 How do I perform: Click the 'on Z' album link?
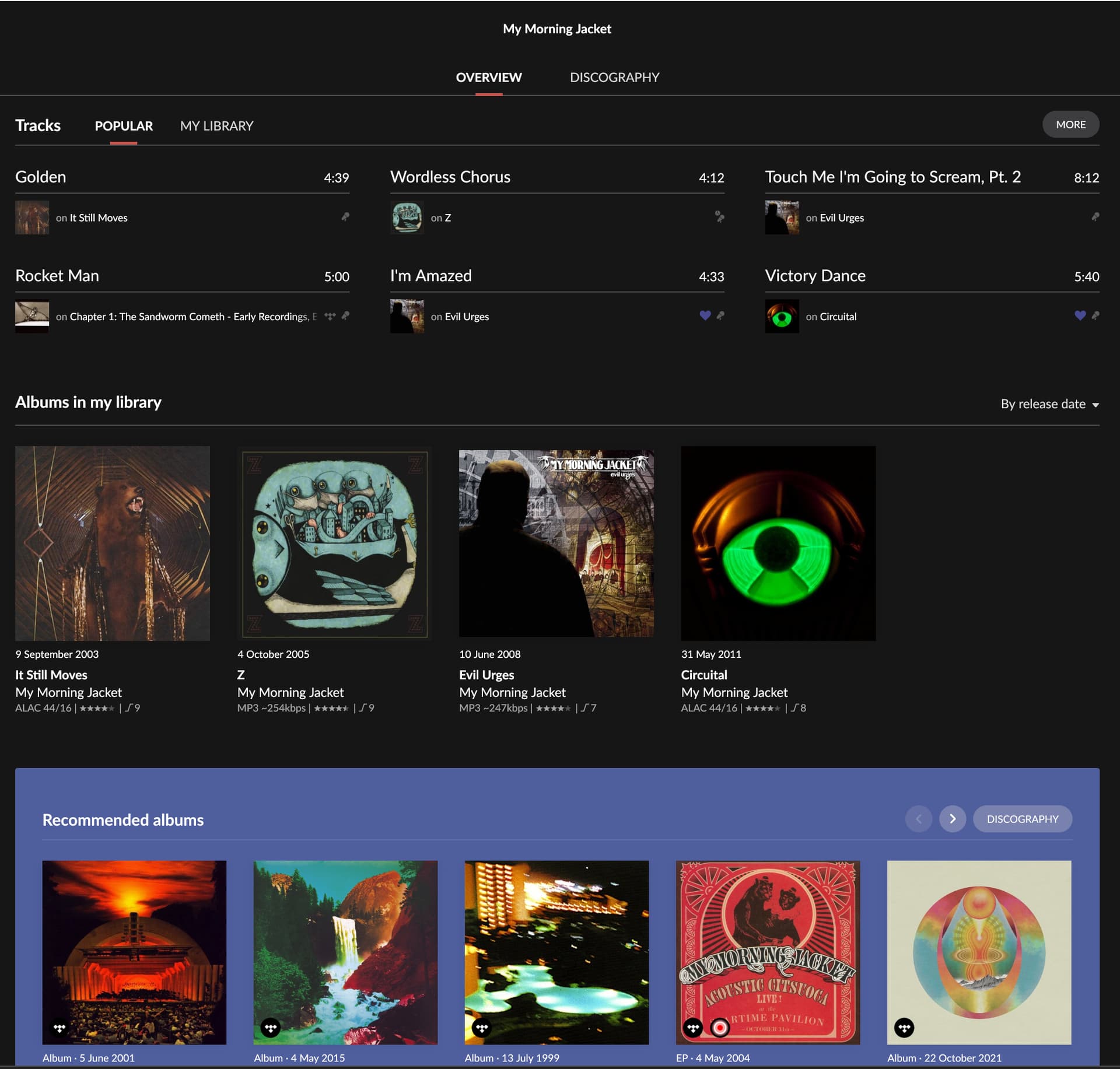tap(441, 218)
